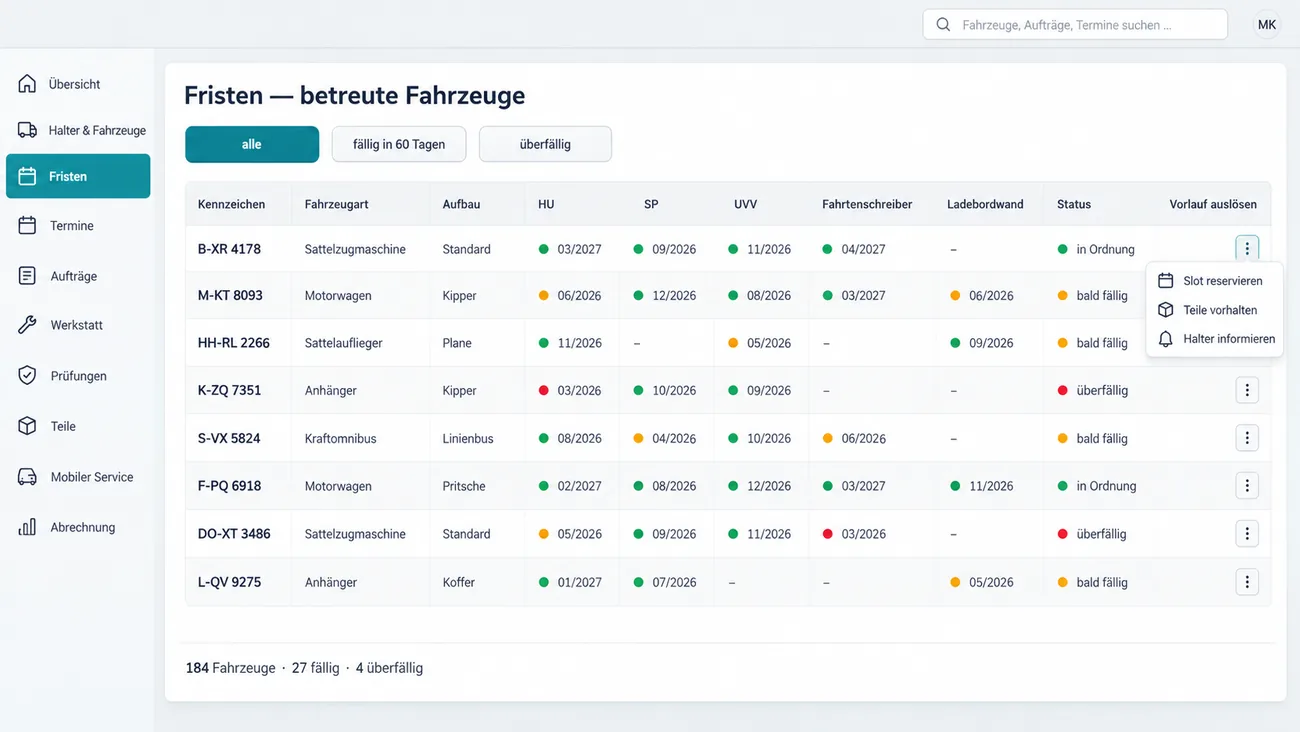Click the box icon beside sidebar Teile

pyautogui.click(x=27, y=426)
